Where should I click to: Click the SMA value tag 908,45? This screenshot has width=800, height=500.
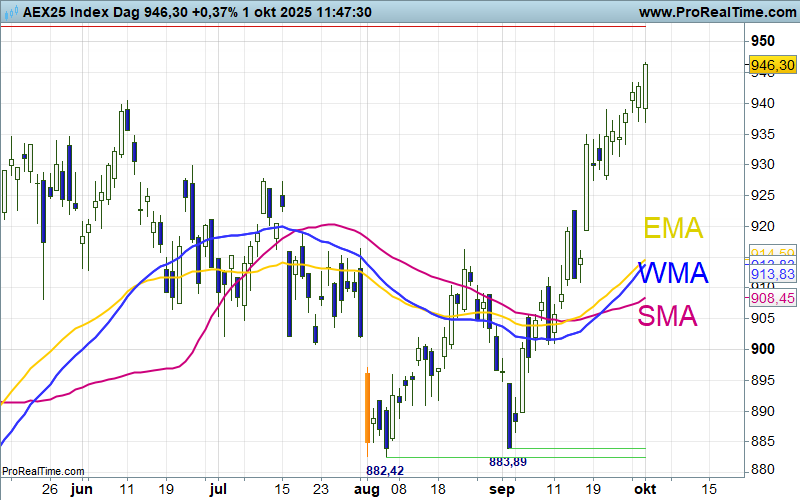tap(772, 298)
